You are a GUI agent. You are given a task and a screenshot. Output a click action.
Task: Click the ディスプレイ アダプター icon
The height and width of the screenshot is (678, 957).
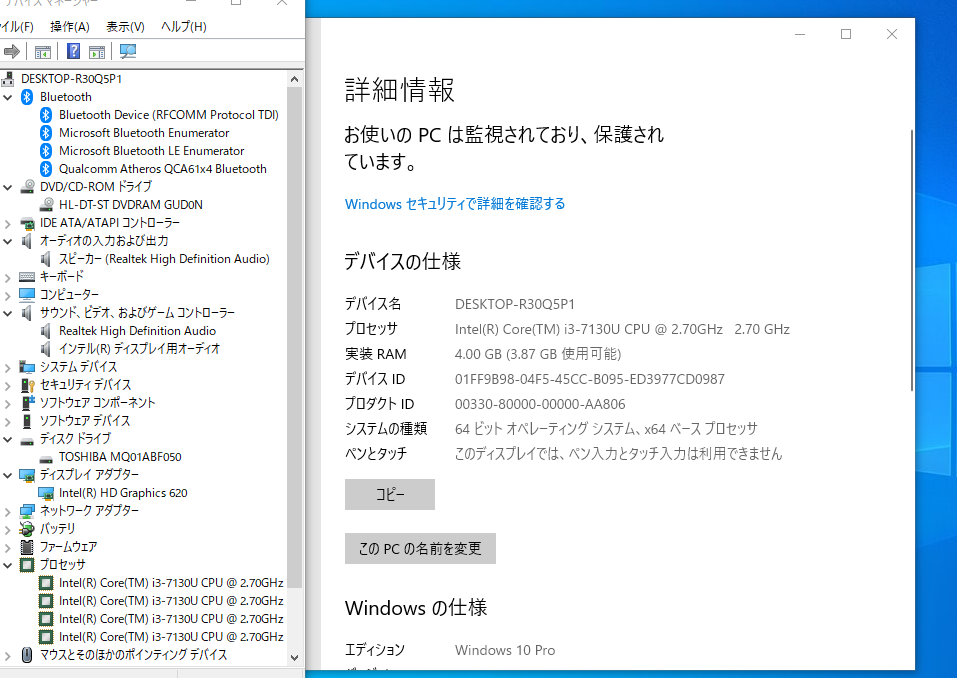27,475
